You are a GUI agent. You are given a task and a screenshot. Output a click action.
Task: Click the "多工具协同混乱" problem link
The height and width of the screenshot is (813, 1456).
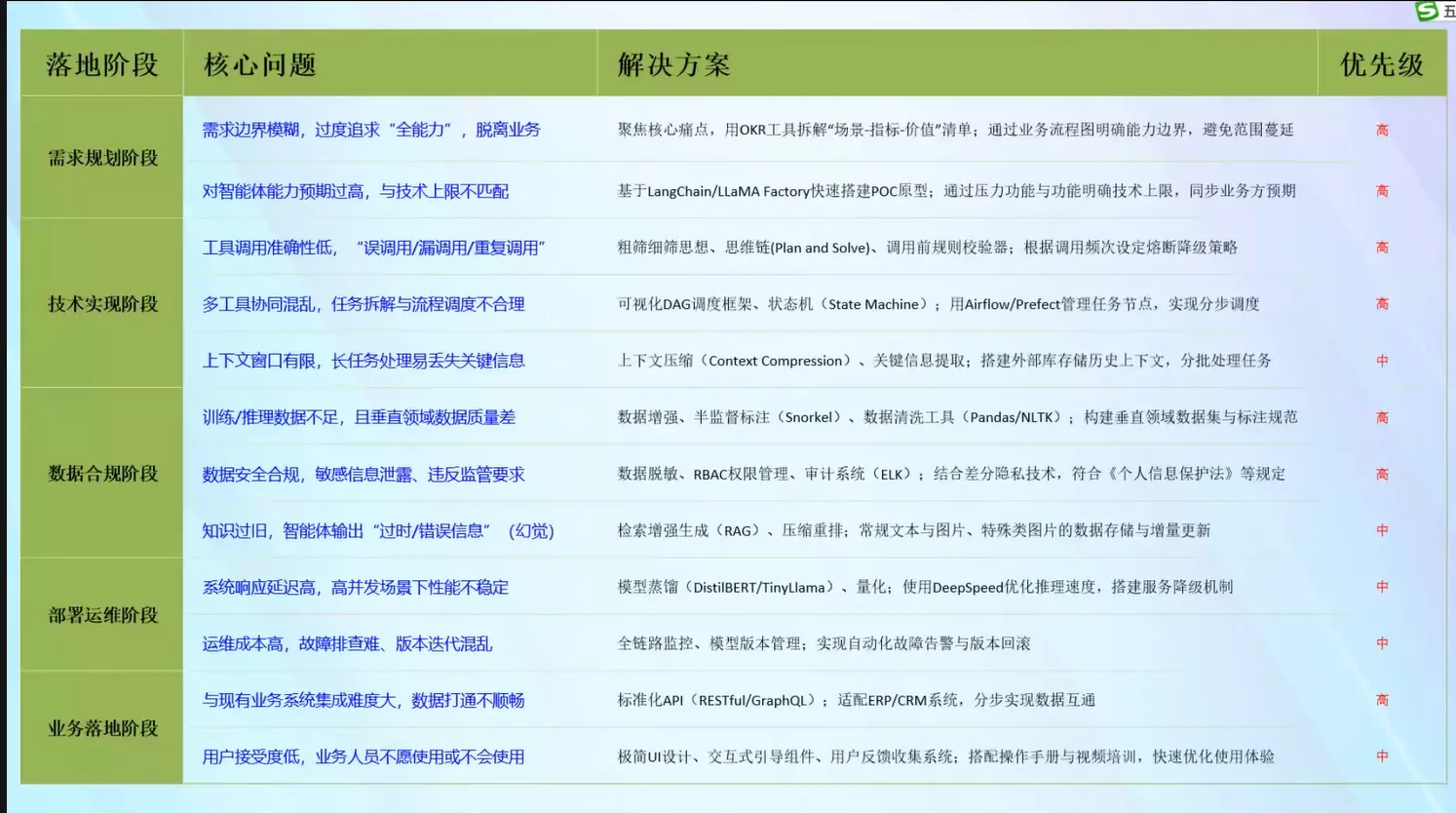[x=364, y=304]
